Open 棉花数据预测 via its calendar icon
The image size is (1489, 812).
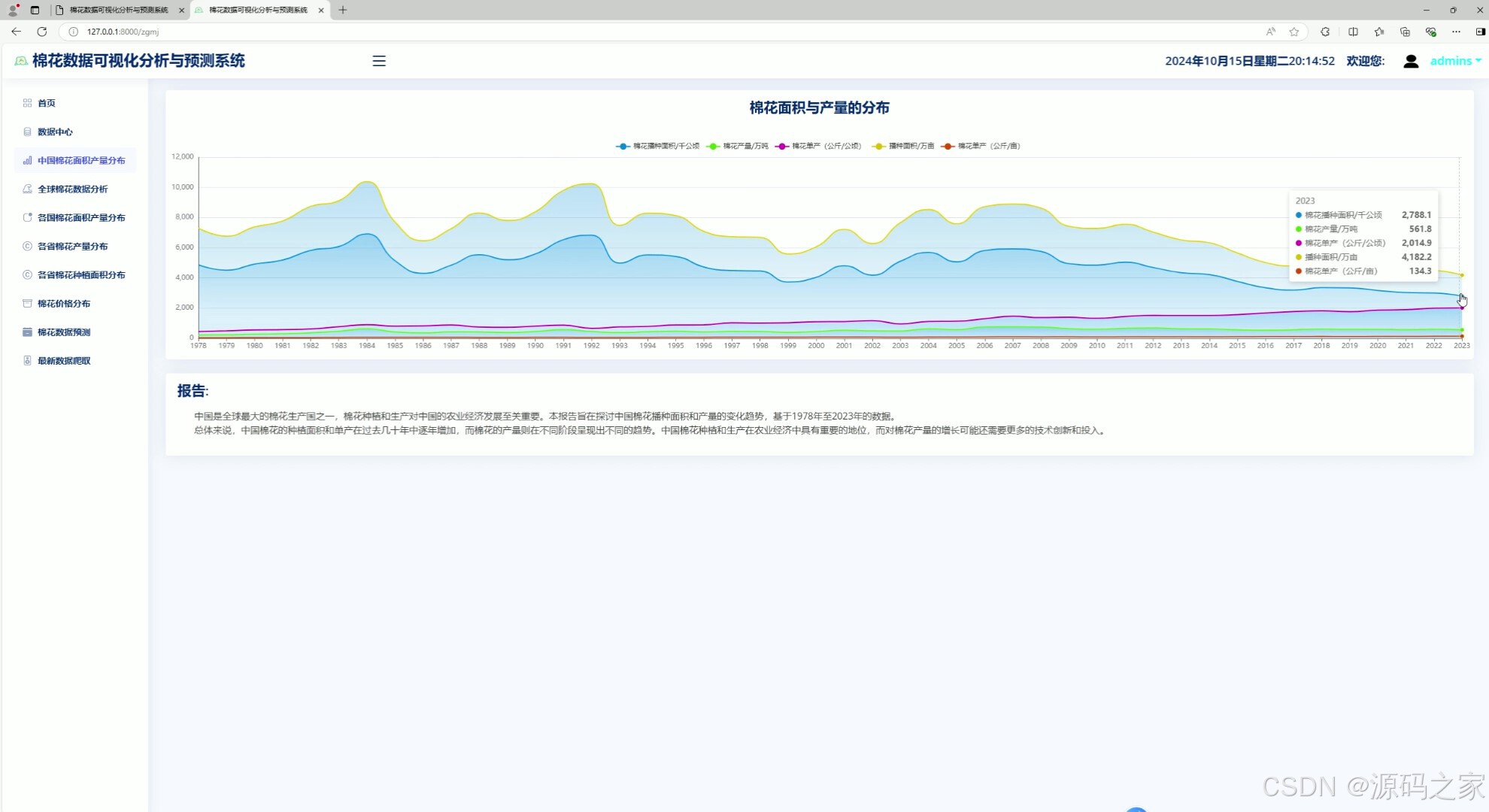coord(27,332)
